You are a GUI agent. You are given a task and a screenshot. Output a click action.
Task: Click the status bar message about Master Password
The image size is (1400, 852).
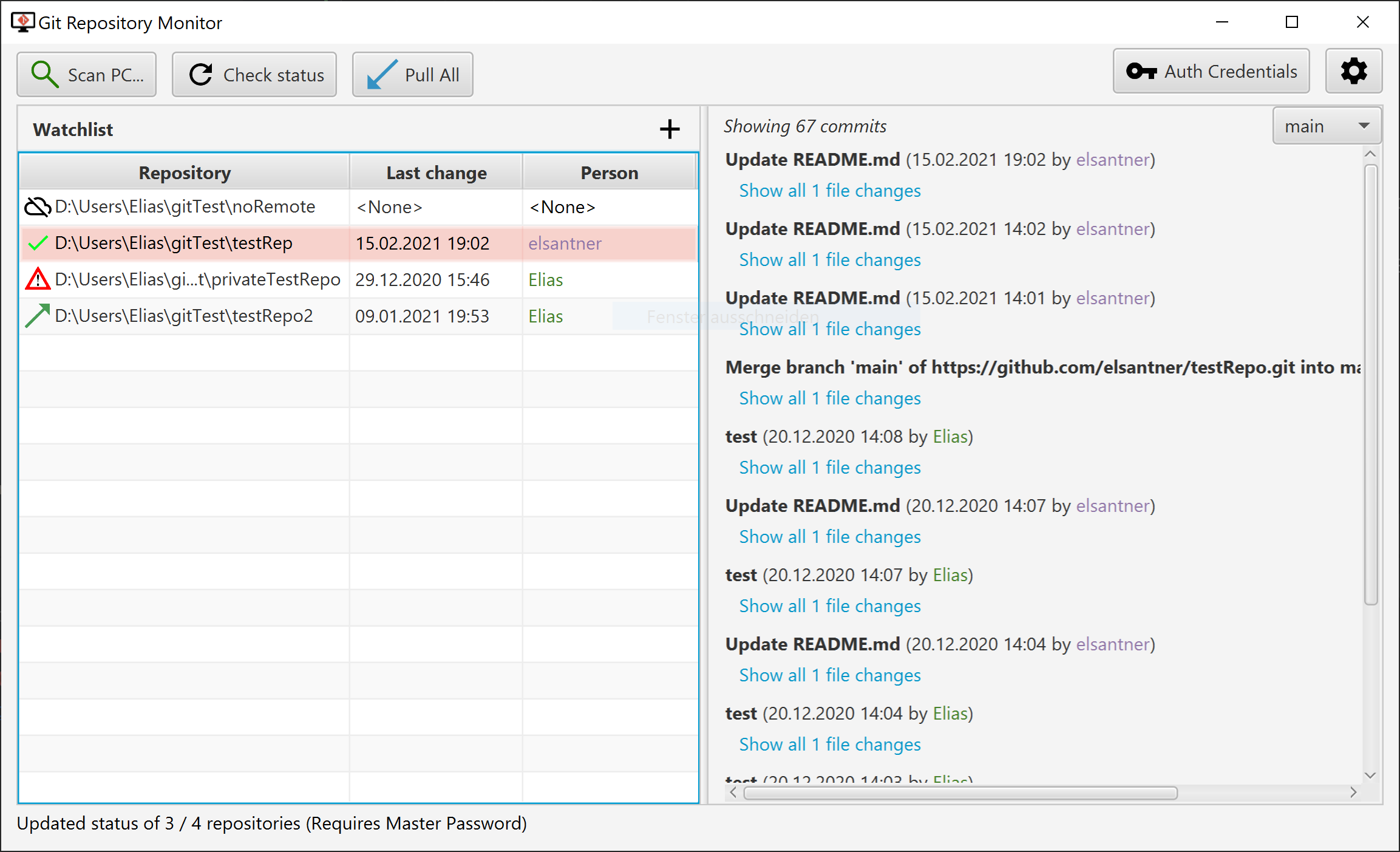pos(272,823)
